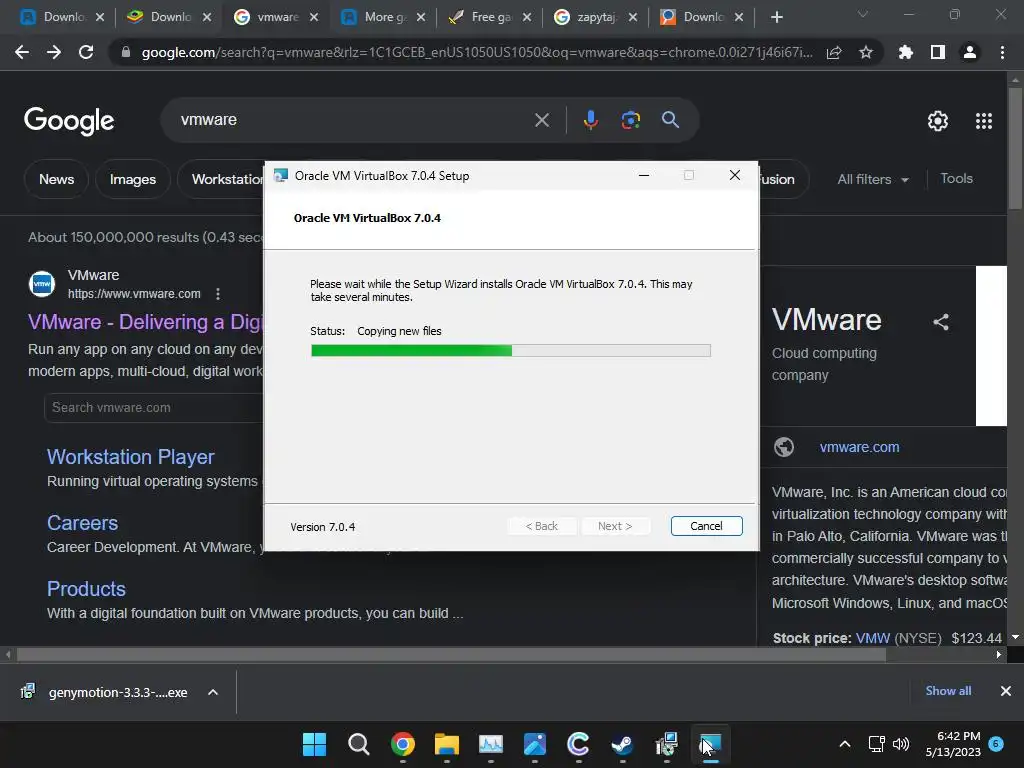This screenshot has width=1024, height=768.
Task: Bookmark this page with star icon
Action: pos(866,52)
